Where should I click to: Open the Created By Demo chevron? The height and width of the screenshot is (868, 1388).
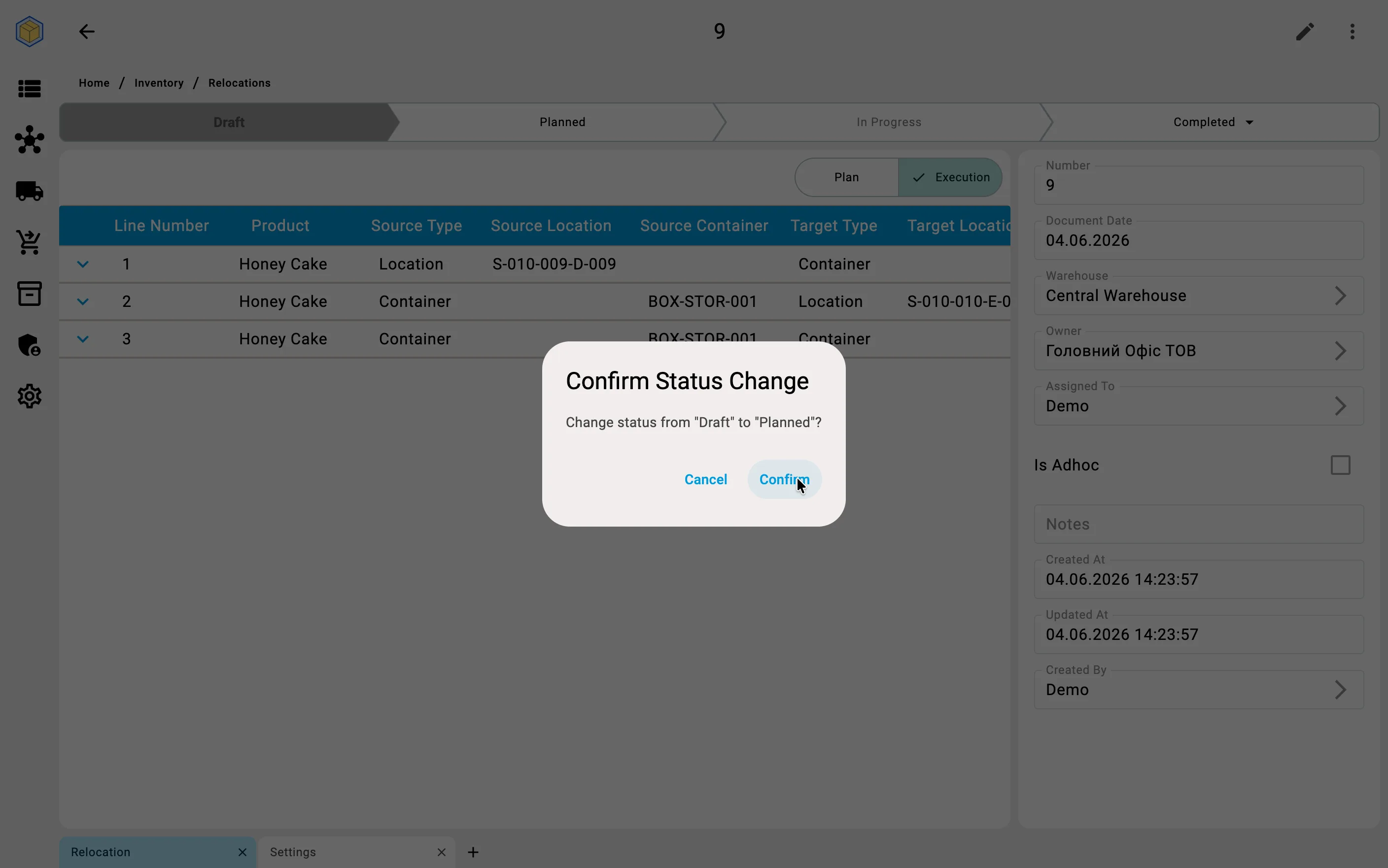[1340, 690]
